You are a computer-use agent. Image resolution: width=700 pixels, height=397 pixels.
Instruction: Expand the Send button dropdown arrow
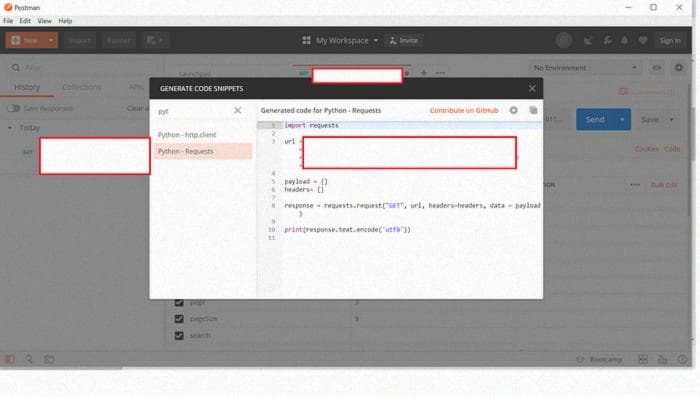tap(622, 119)
